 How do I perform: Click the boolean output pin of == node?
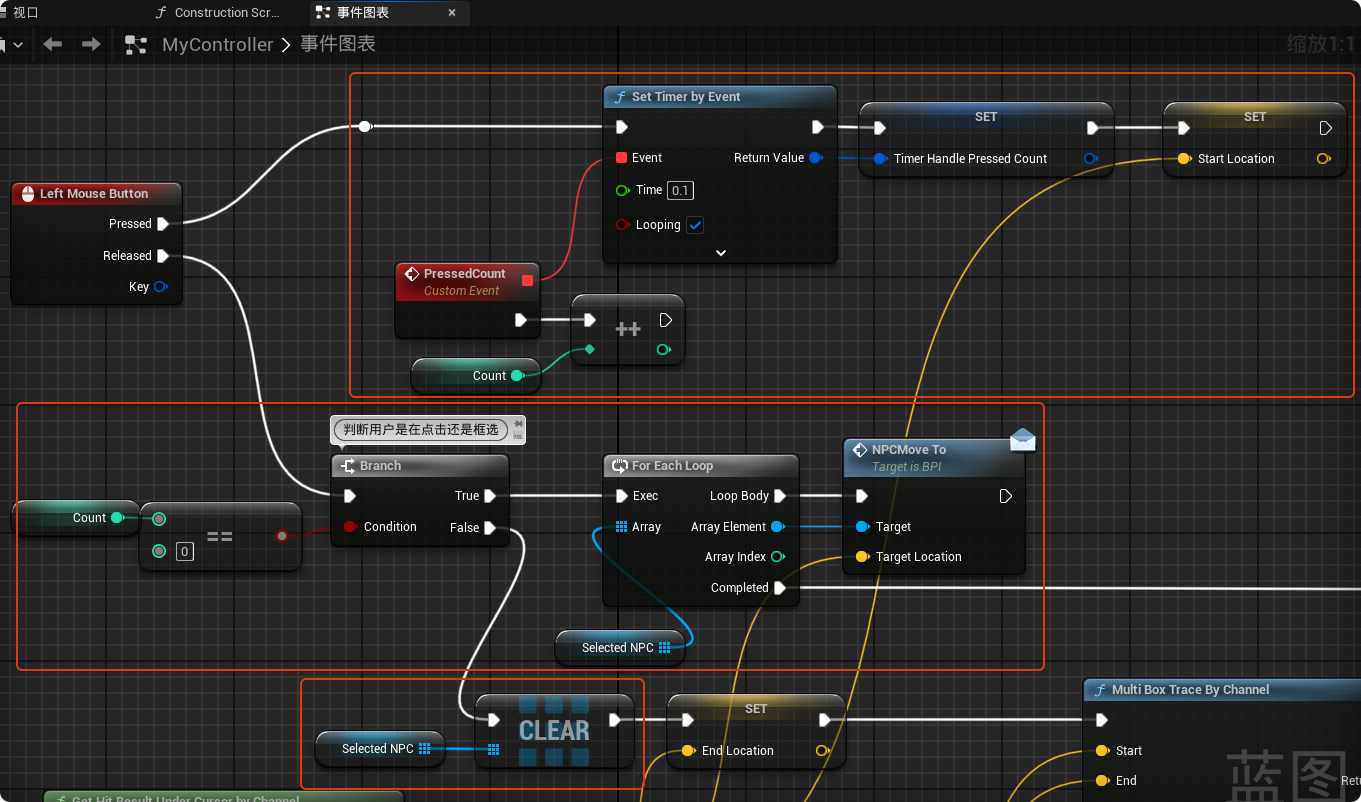pyautogui.click(x=282, y=536)
